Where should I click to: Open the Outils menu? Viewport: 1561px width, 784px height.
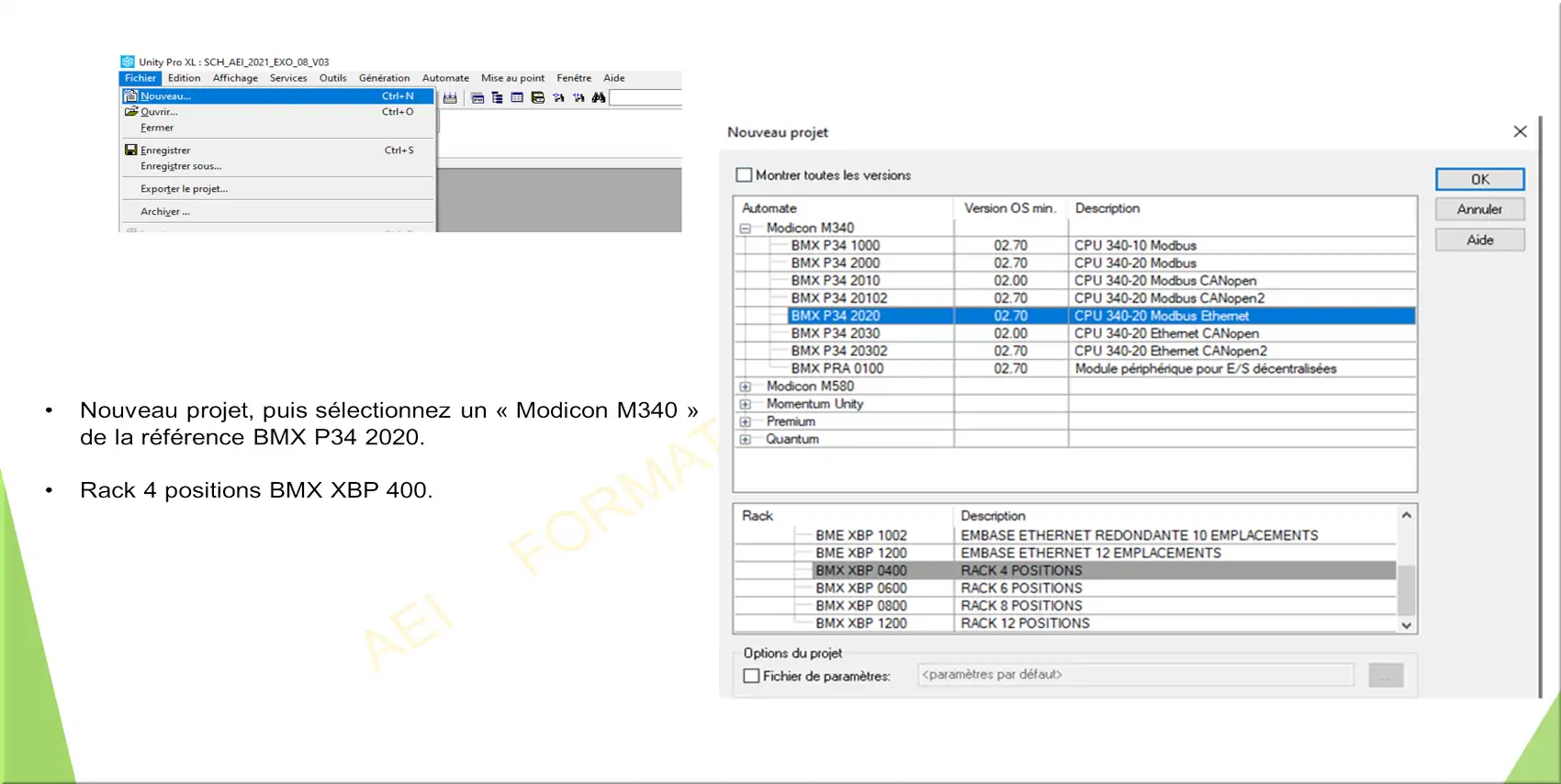pyautogui.click(x=332, y=78)
